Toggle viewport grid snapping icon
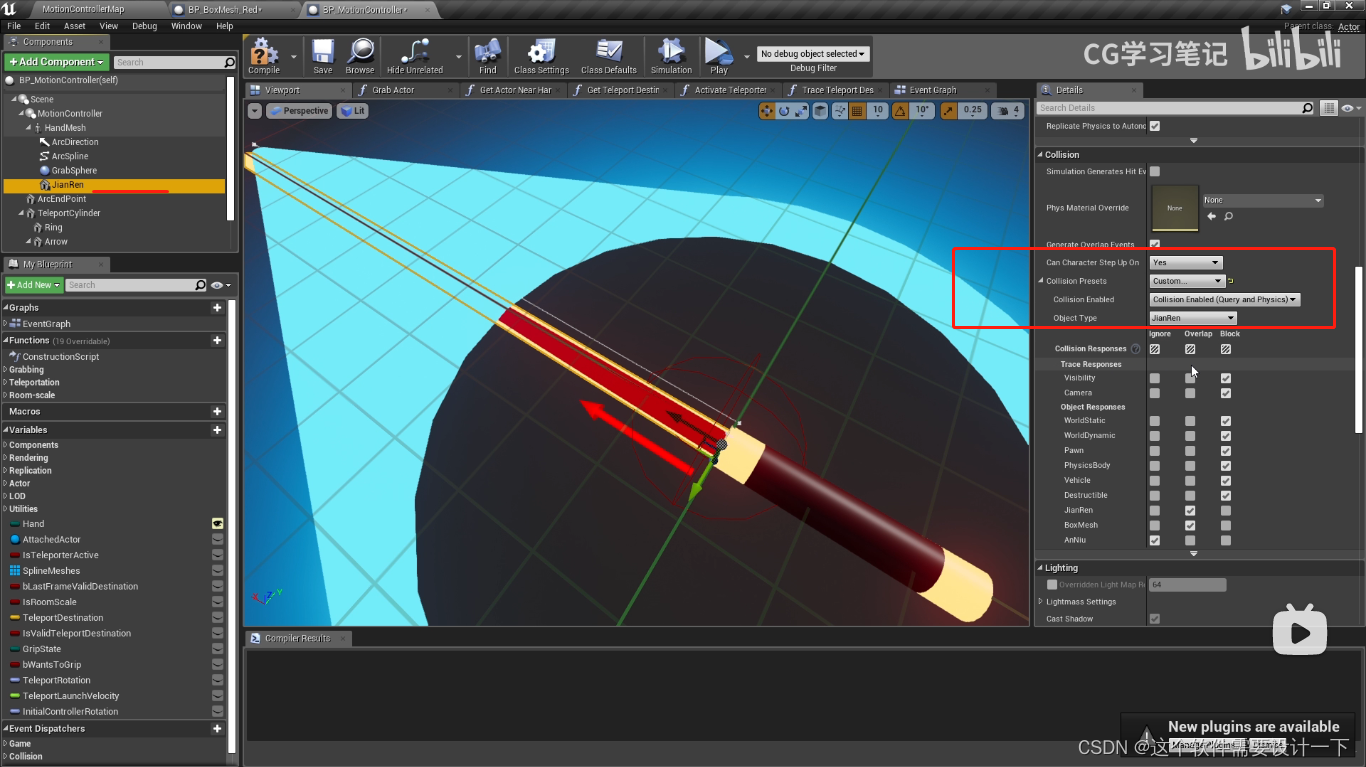The height and width of the screenshot is (767, 1366). (x=857, y=111)
